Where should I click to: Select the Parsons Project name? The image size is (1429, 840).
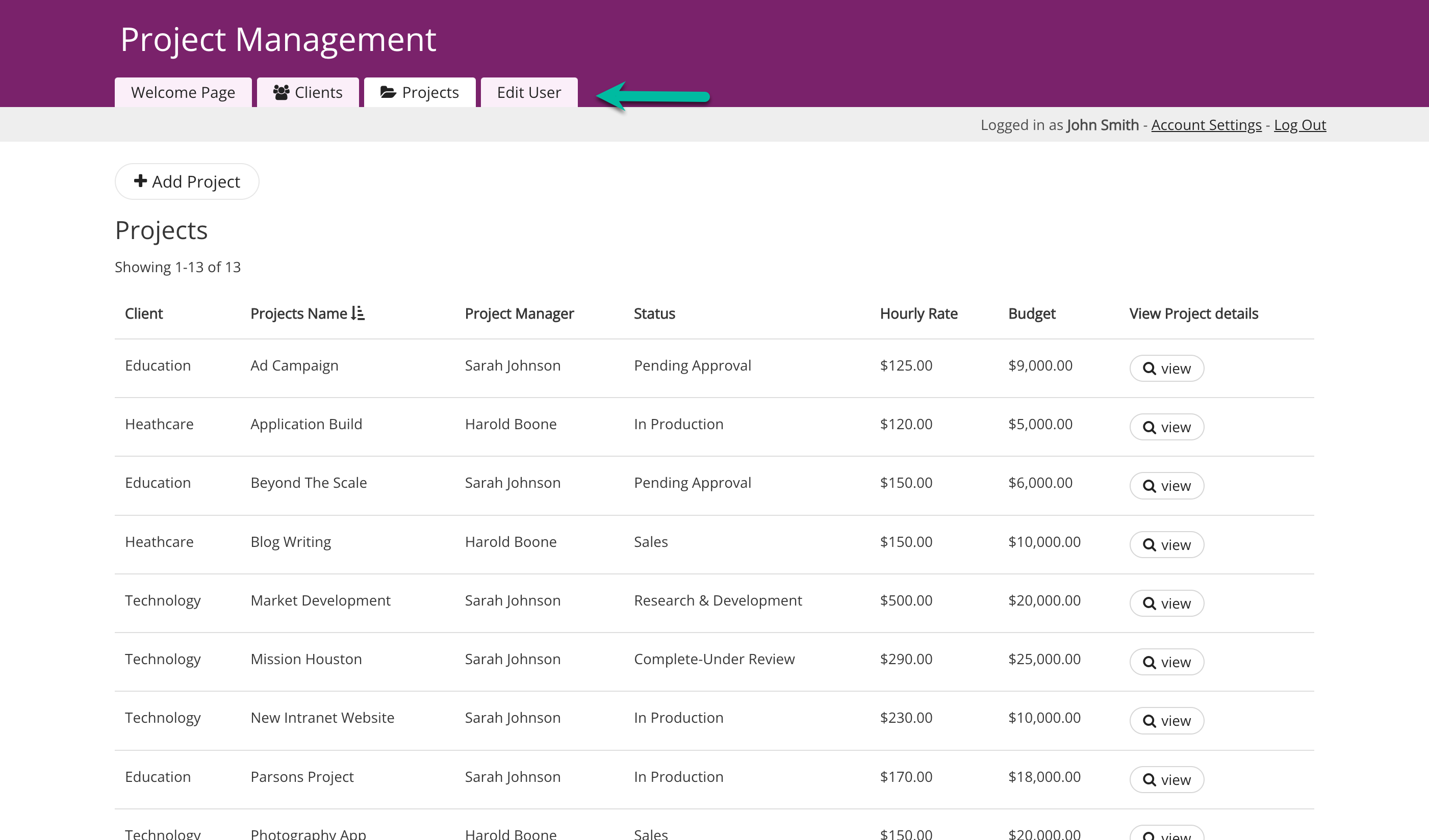[302, 776]
